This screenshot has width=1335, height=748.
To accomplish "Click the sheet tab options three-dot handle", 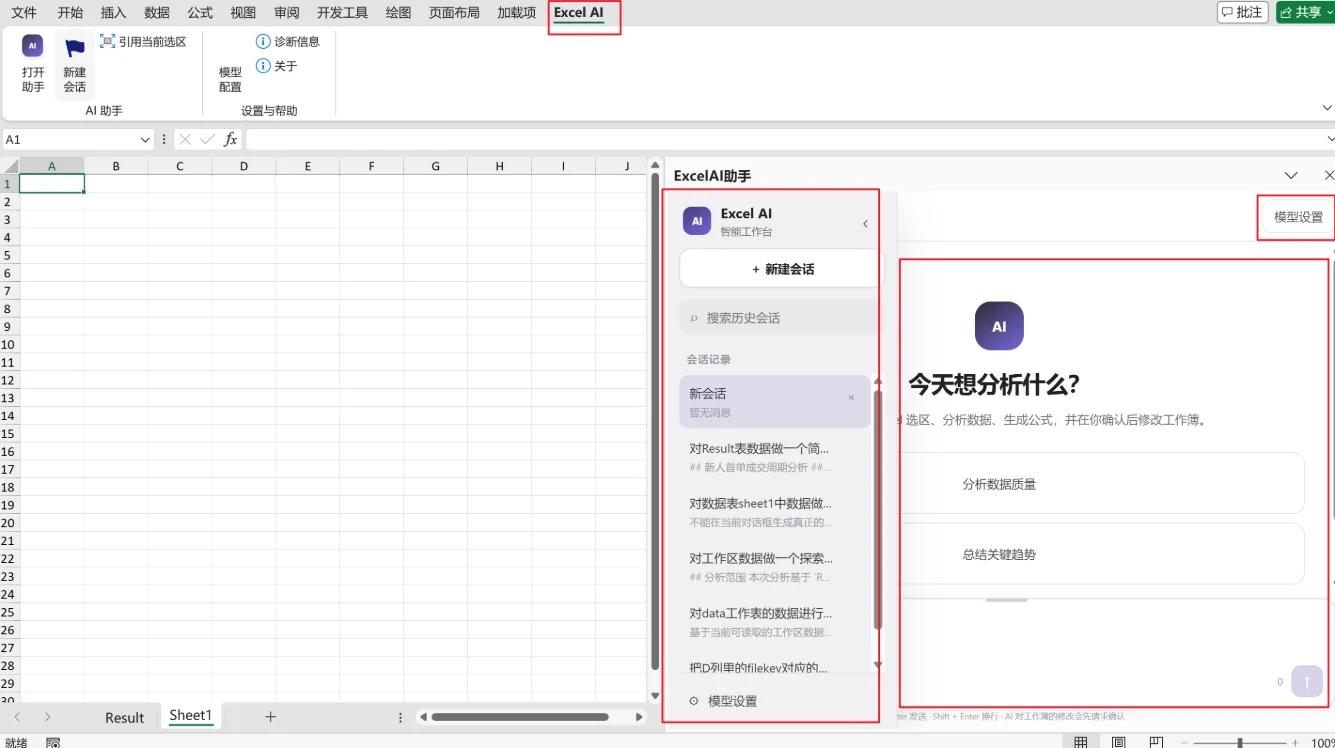I will pyautogui.click(x=401, y=717).
